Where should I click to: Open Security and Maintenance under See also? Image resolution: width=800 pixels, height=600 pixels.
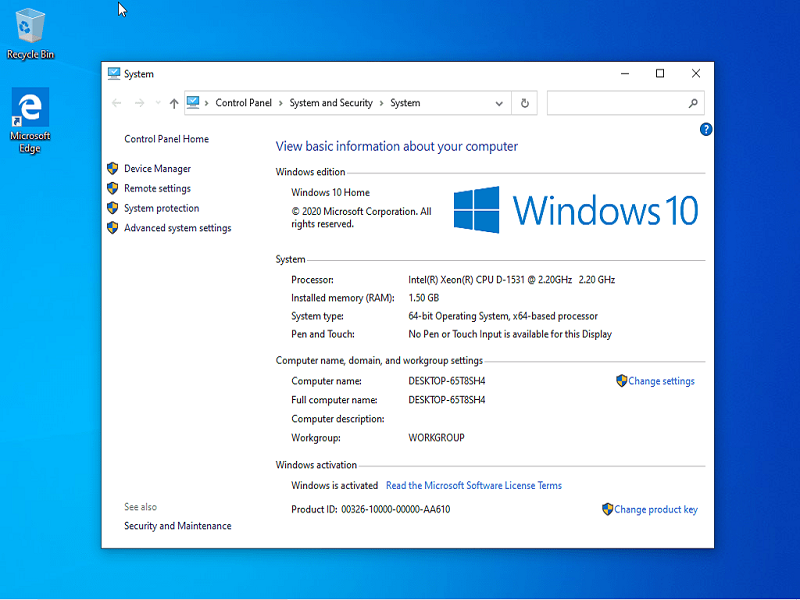(178, 526)
